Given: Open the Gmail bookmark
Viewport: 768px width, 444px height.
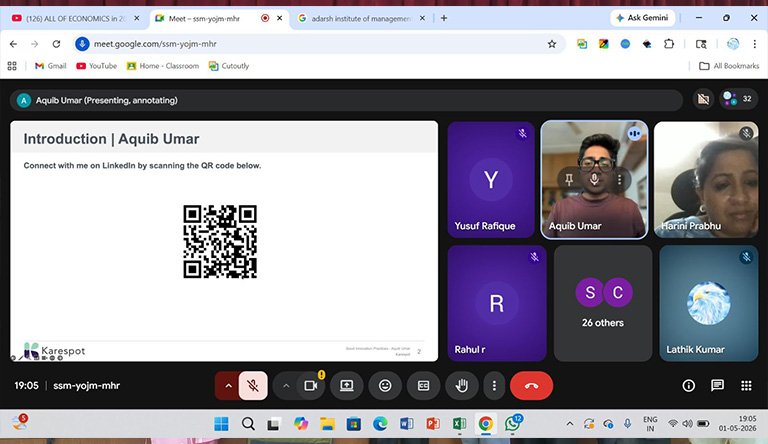Looking at the screenshot, I should point(50,66).
